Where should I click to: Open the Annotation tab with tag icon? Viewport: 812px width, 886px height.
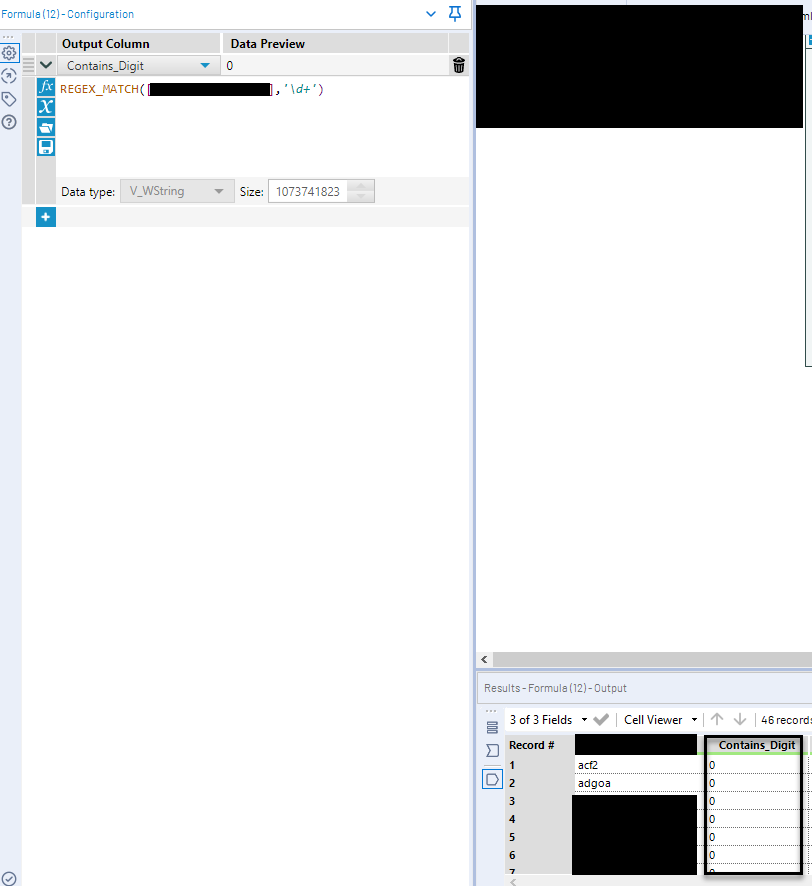10,99
